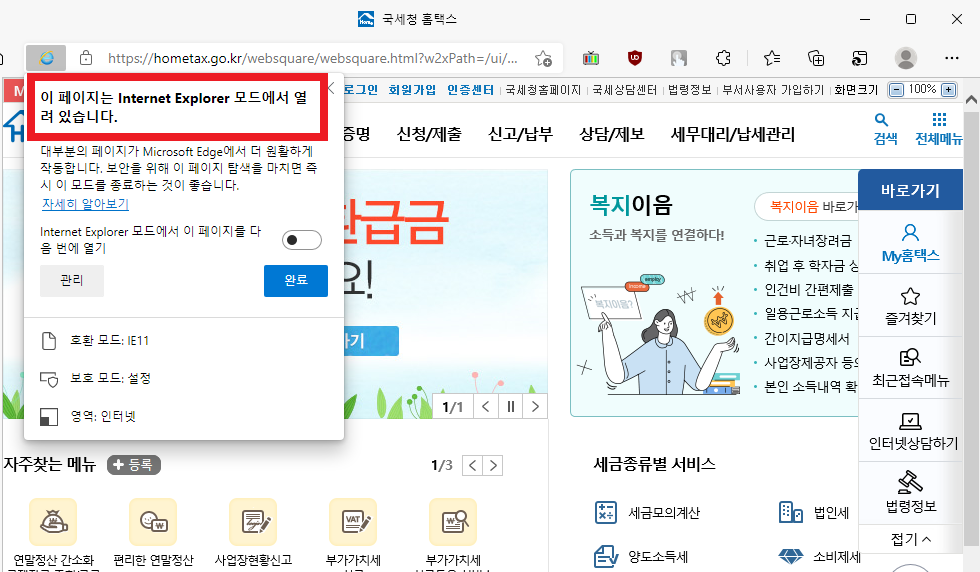Open the Favorites list icon
This screenshot has width=980, height=572.
(772, 58)
